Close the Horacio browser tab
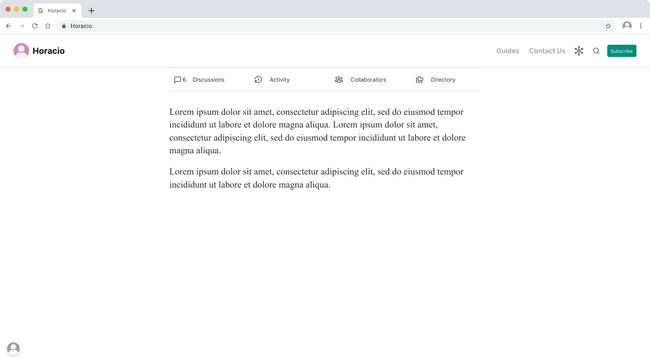Viewport: 650px width, 362px height. [x=74, y=11]
